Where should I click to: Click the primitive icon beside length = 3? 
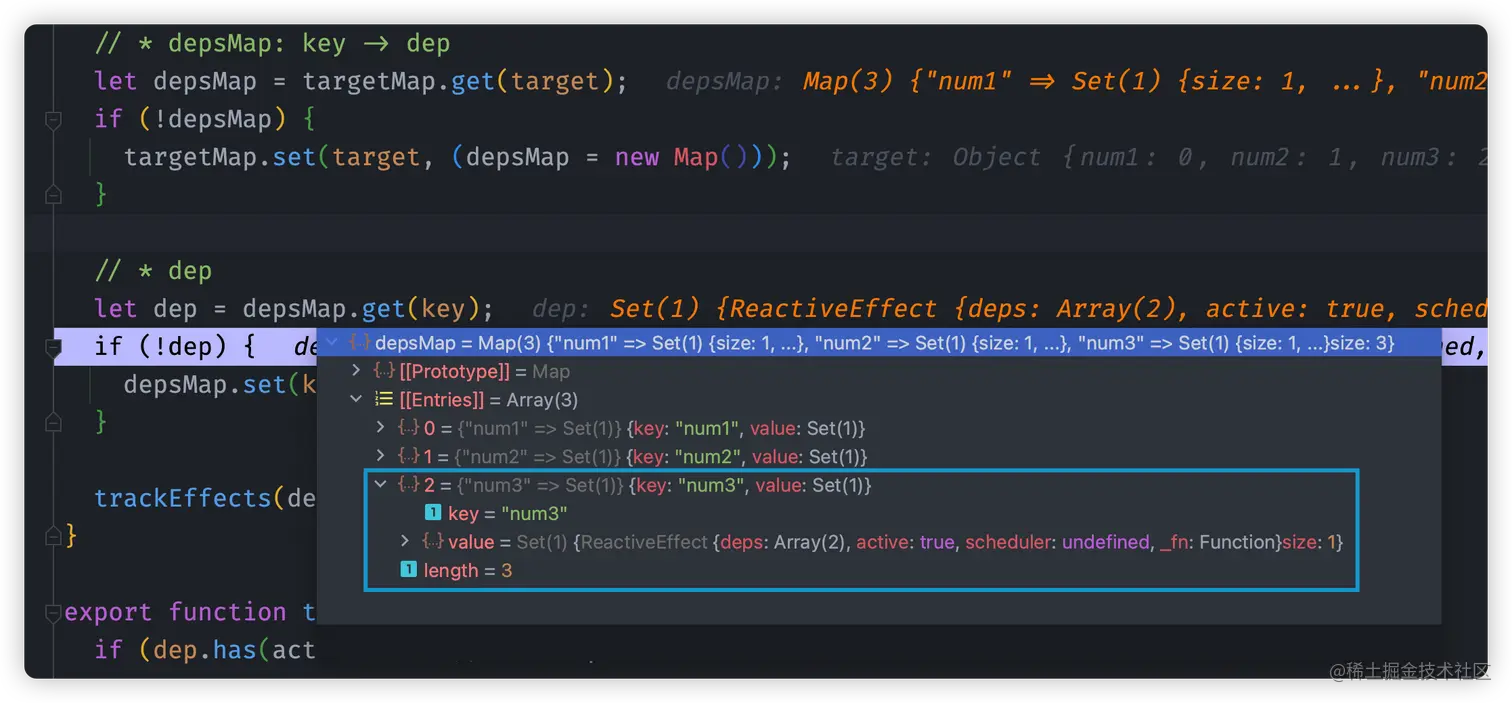pyautogui.click(x=408, y=570)
